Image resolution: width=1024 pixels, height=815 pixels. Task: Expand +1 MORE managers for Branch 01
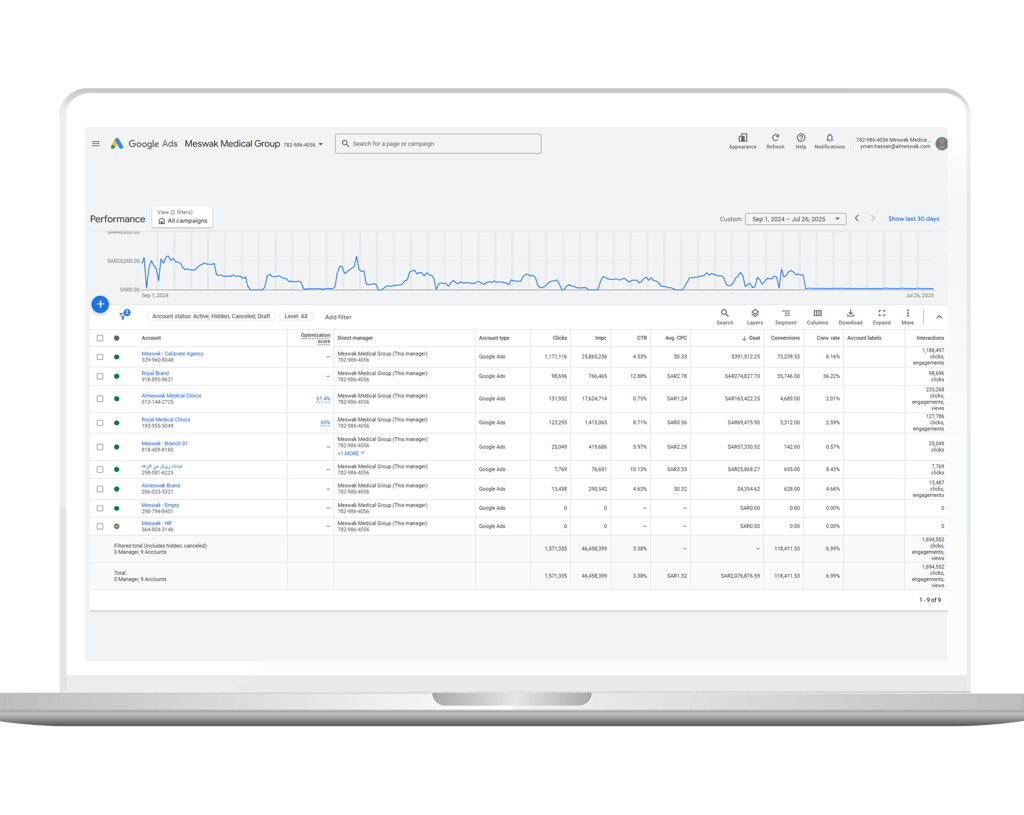click(x=351, y=453)
